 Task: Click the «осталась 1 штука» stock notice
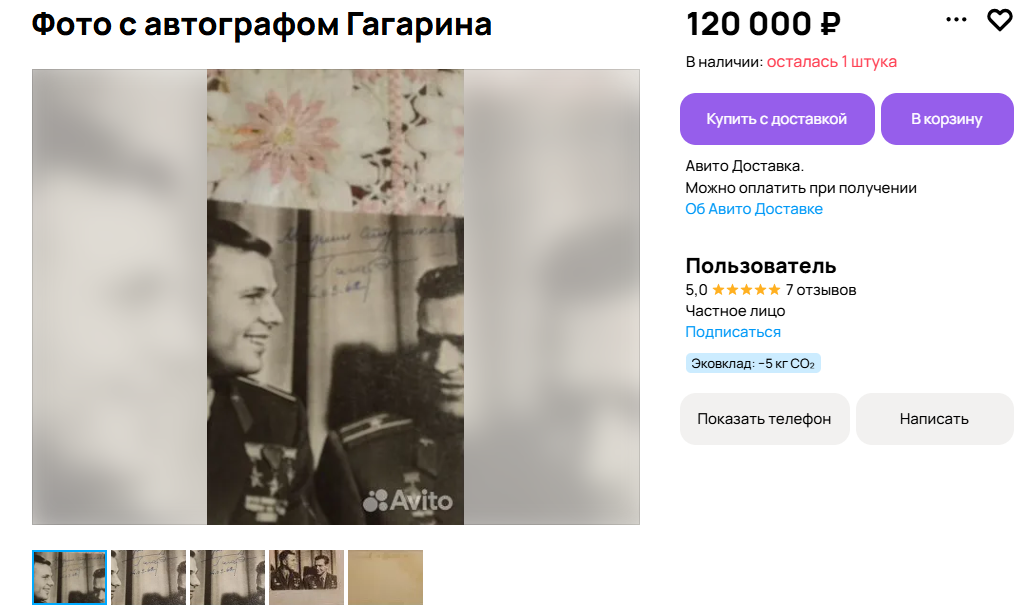click(831, 62)
